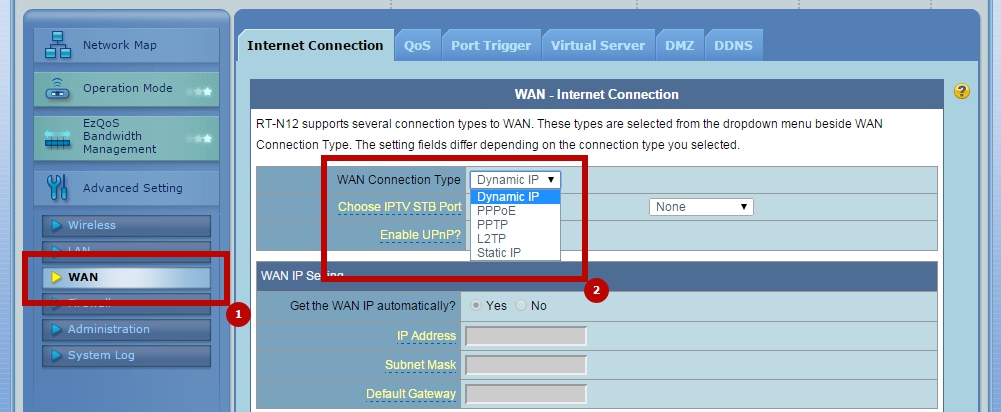The height and width of the screenshot is (412, 1001).
Task: Open the WAN menu item in sidebar
Action: [x=126, y=277]
